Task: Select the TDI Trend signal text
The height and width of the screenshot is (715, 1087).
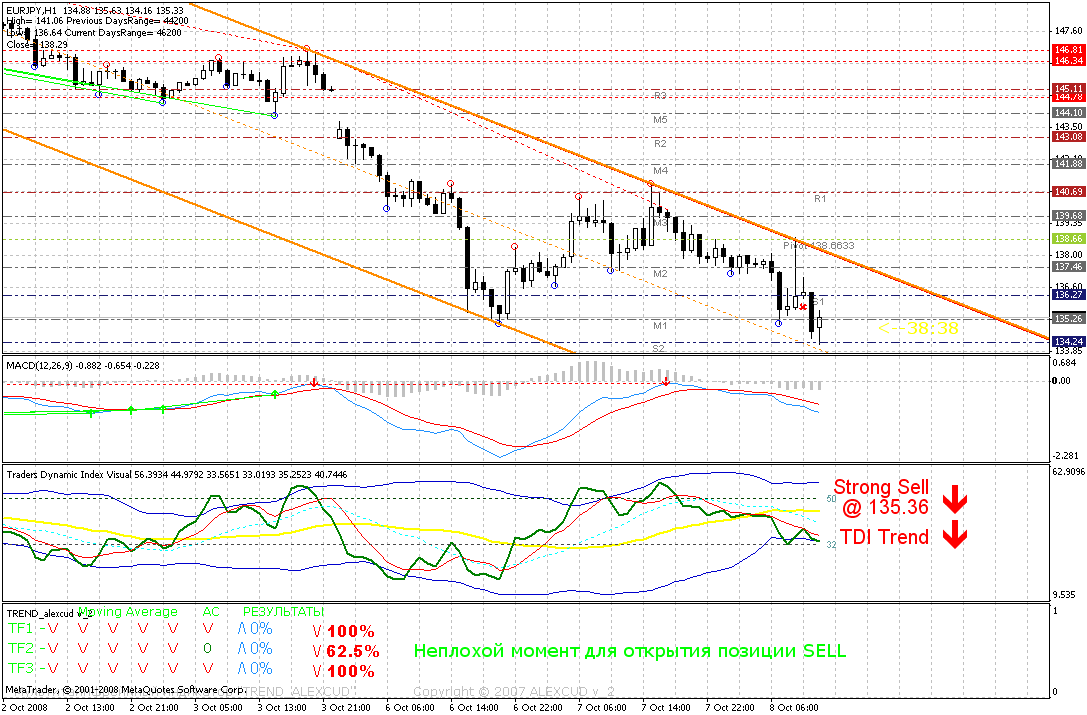Action: click(885, 537)
